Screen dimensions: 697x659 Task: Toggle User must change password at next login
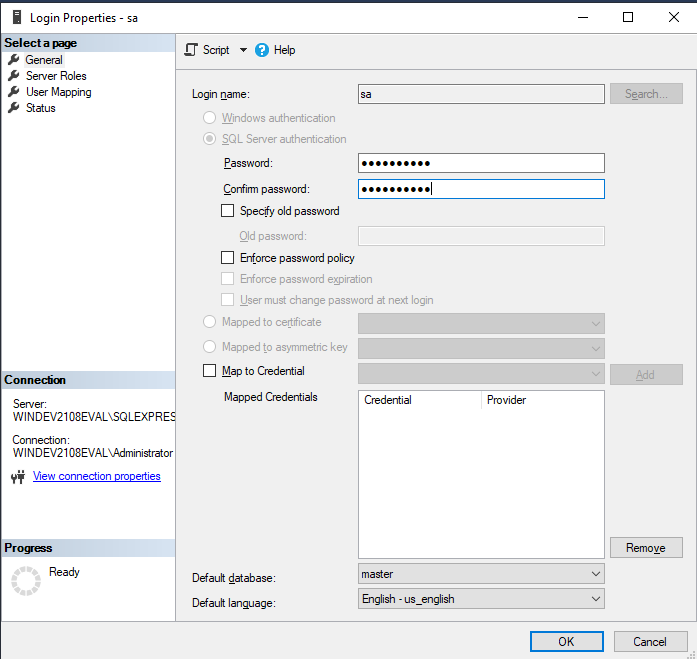pyautogui.click(x=228, y=300)
